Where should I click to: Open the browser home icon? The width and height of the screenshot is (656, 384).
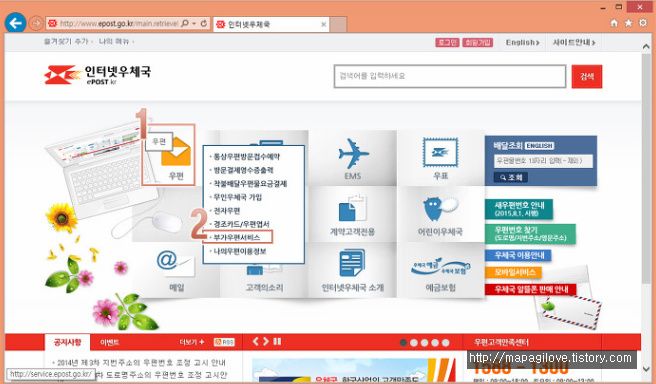614,23
